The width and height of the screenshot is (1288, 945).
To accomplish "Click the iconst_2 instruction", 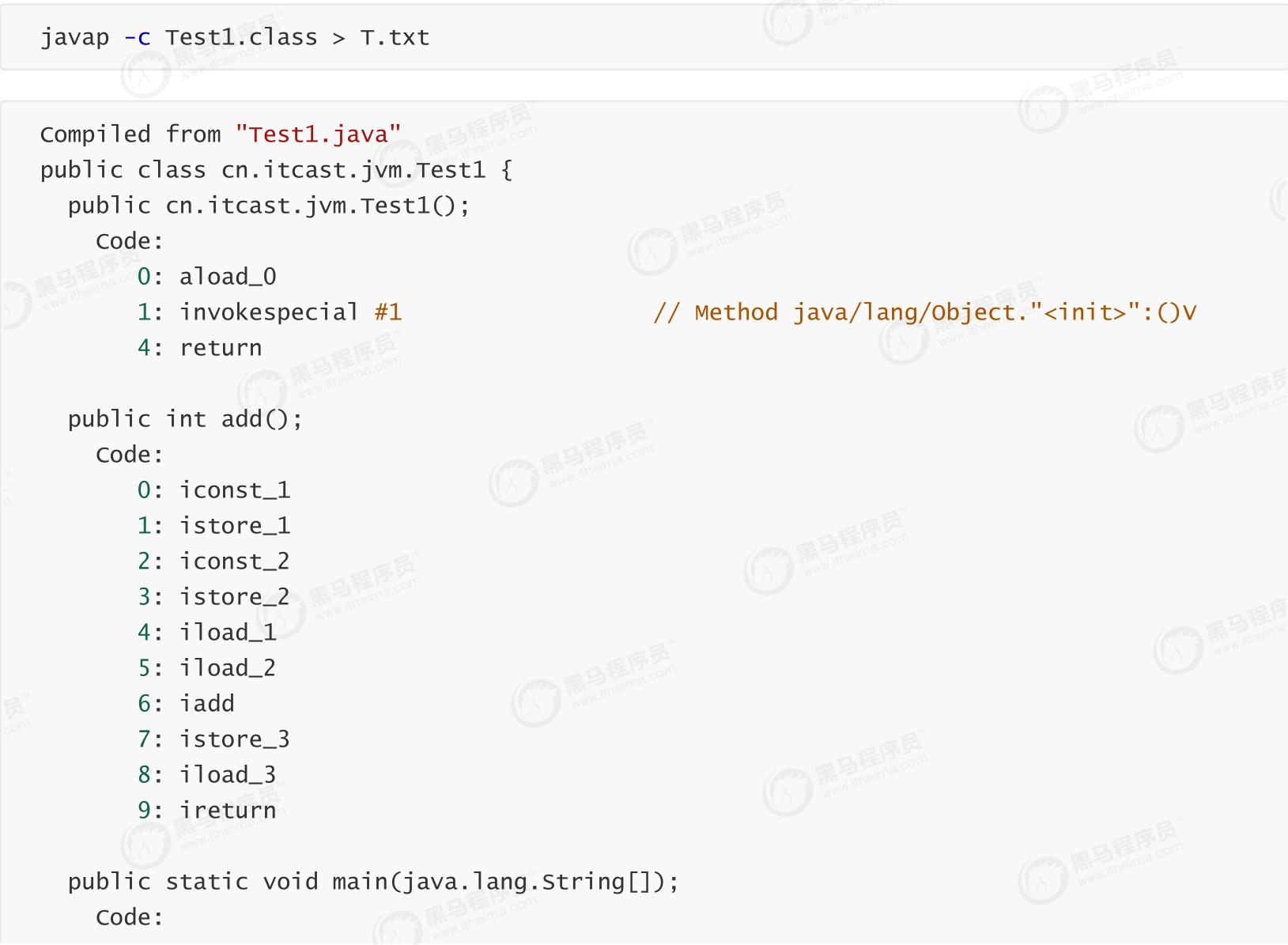I will [235, 561].
